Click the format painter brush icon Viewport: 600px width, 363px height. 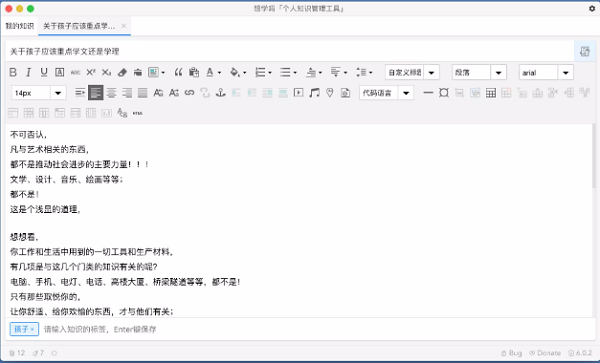coord(138,72)
